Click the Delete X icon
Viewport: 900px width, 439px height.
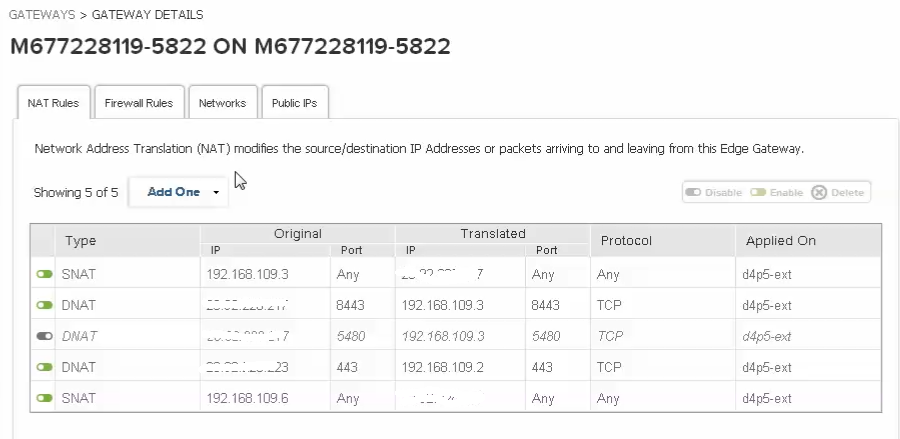pos(819,192)
